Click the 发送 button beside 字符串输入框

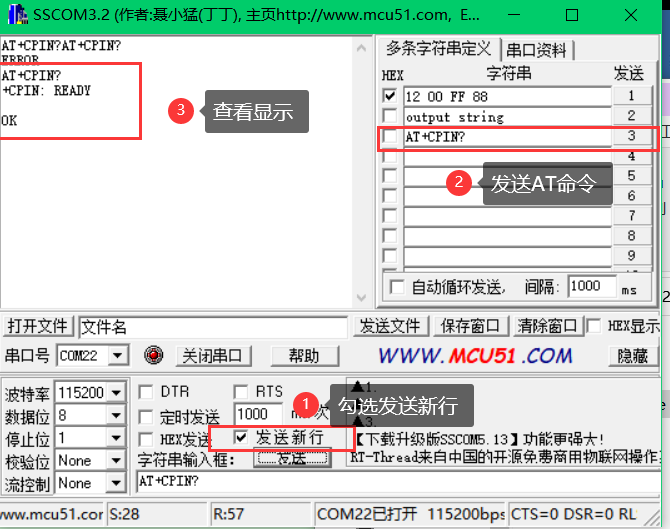click(292, 458)
